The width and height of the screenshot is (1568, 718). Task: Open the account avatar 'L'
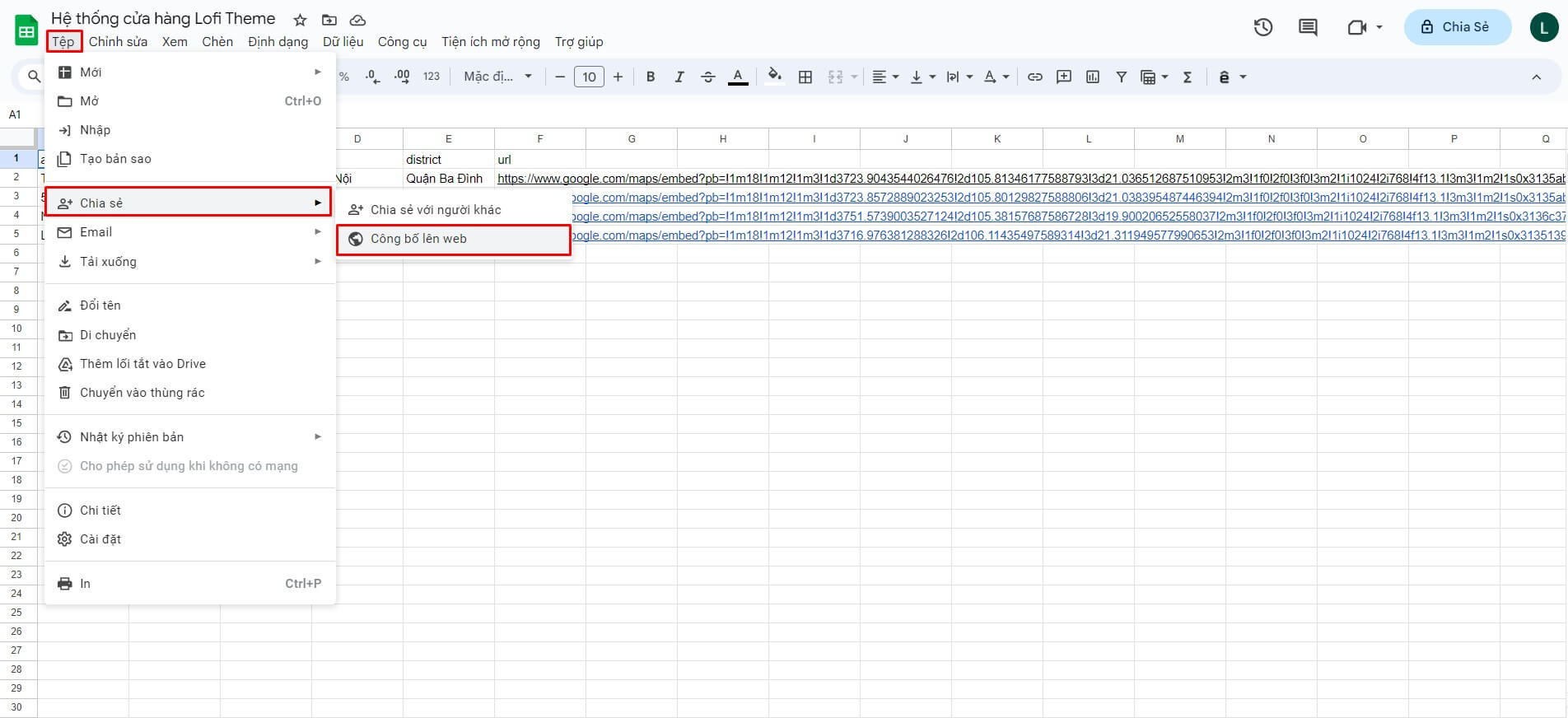click(1544, 27)
